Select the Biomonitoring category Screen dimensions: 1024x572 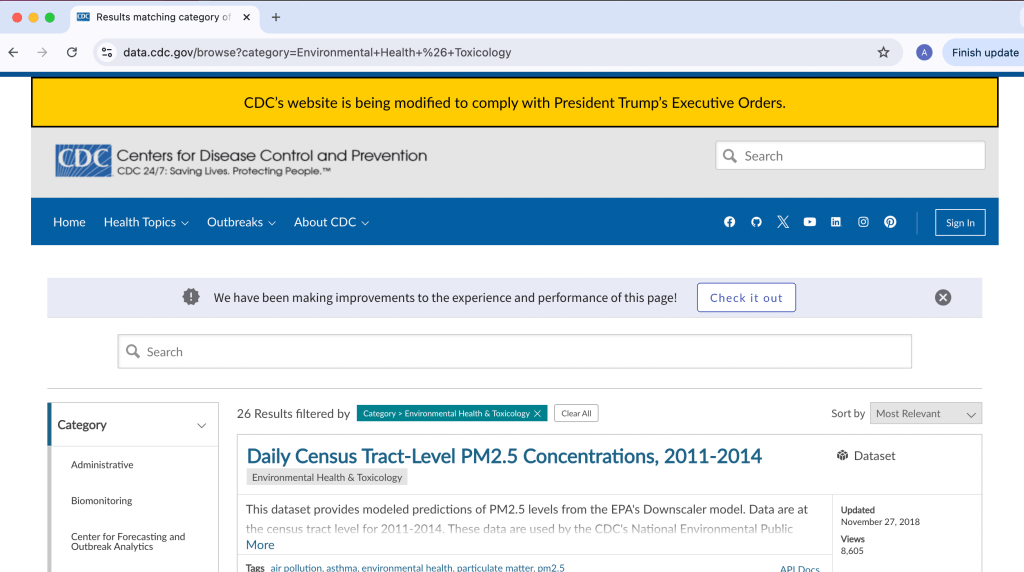click(101, 501)
